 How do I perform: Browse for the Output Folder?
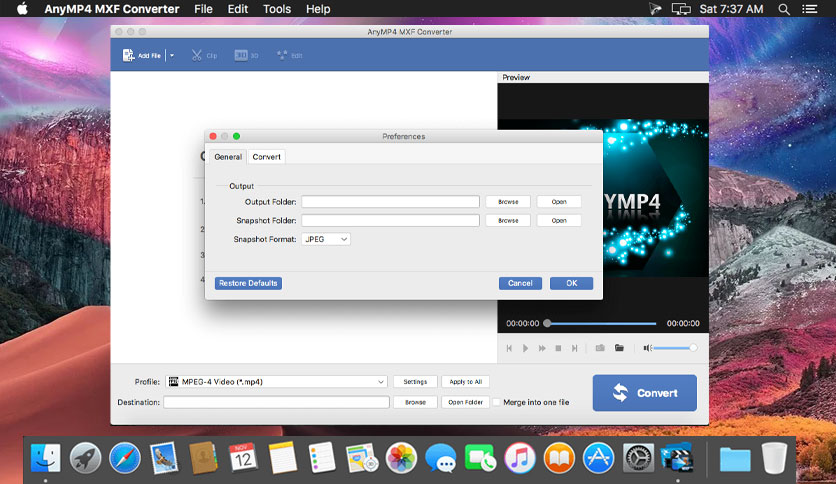(508, 201)
